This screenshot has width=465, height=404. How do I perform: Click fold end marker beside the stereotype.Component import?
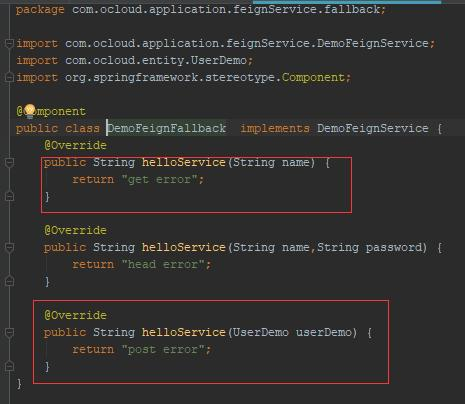[x=9, y=77]
